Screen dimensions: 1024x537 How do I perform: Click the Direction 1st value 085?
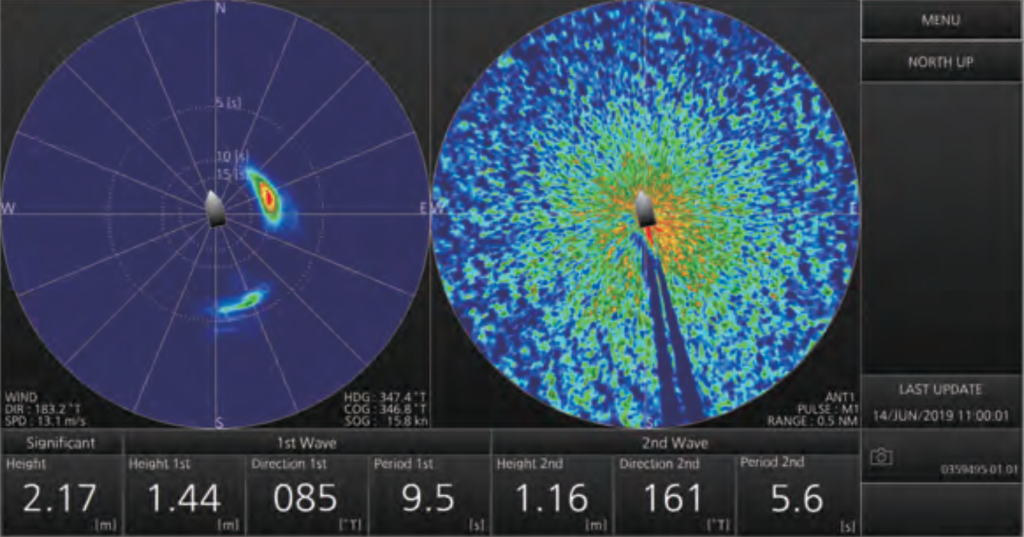tap(305, 499)
